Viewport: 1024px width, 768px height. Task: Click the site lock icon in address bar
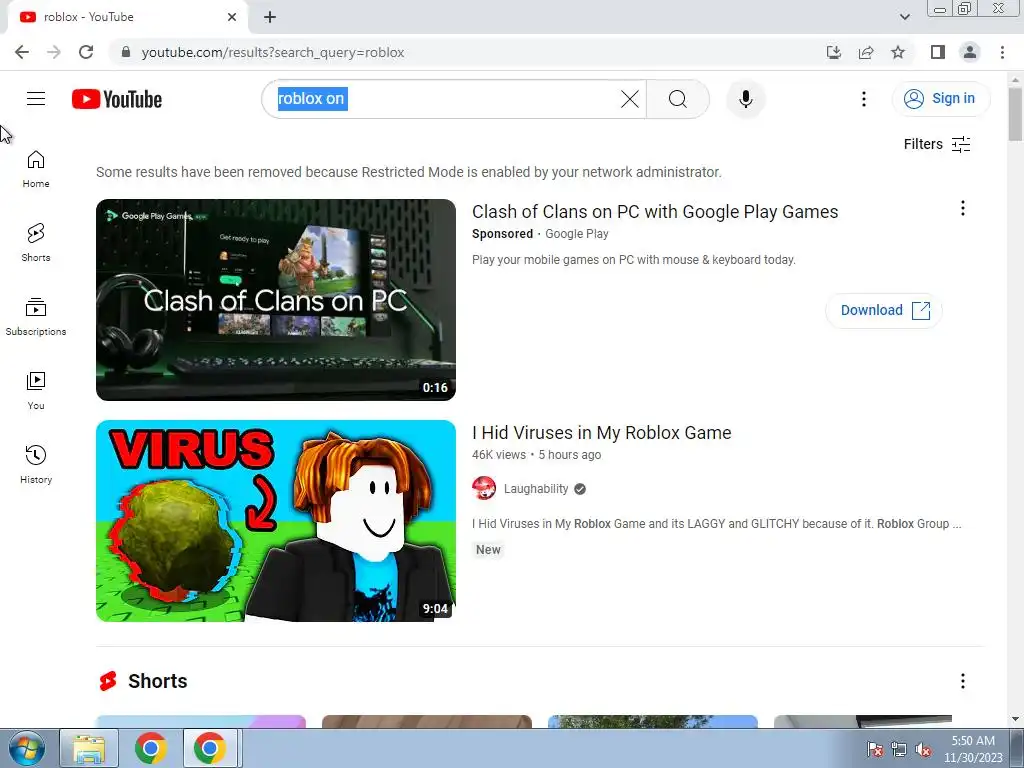[x=126, y=52]
